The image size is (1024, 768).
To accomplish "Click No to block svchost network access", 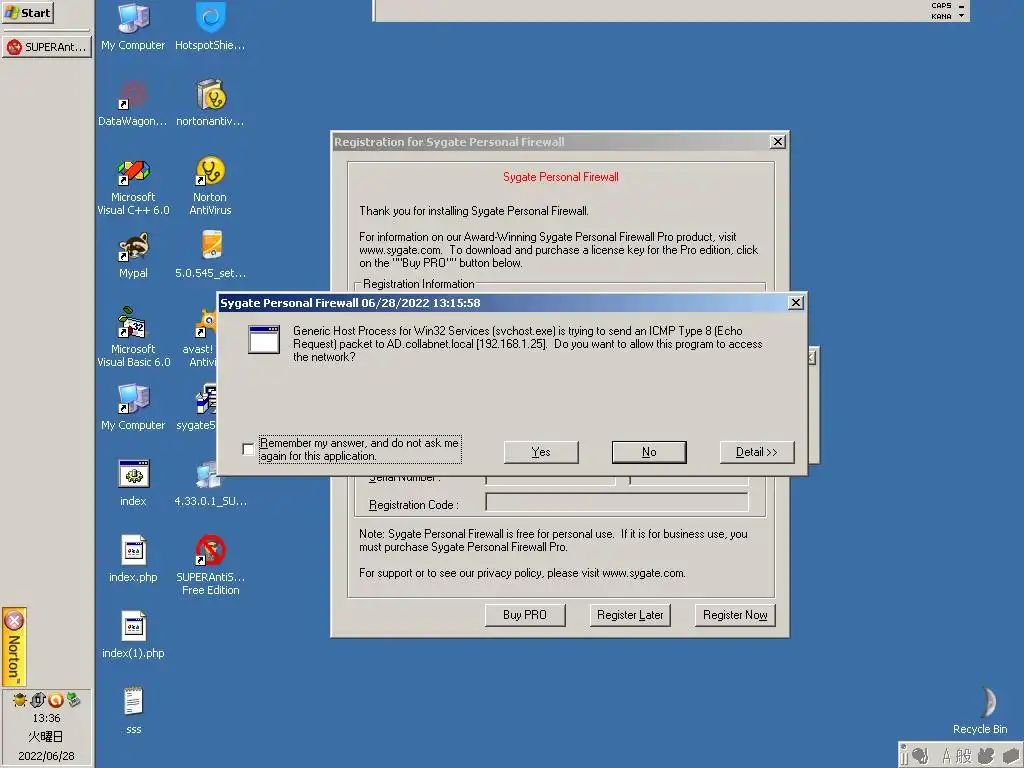I will [649, 452].
